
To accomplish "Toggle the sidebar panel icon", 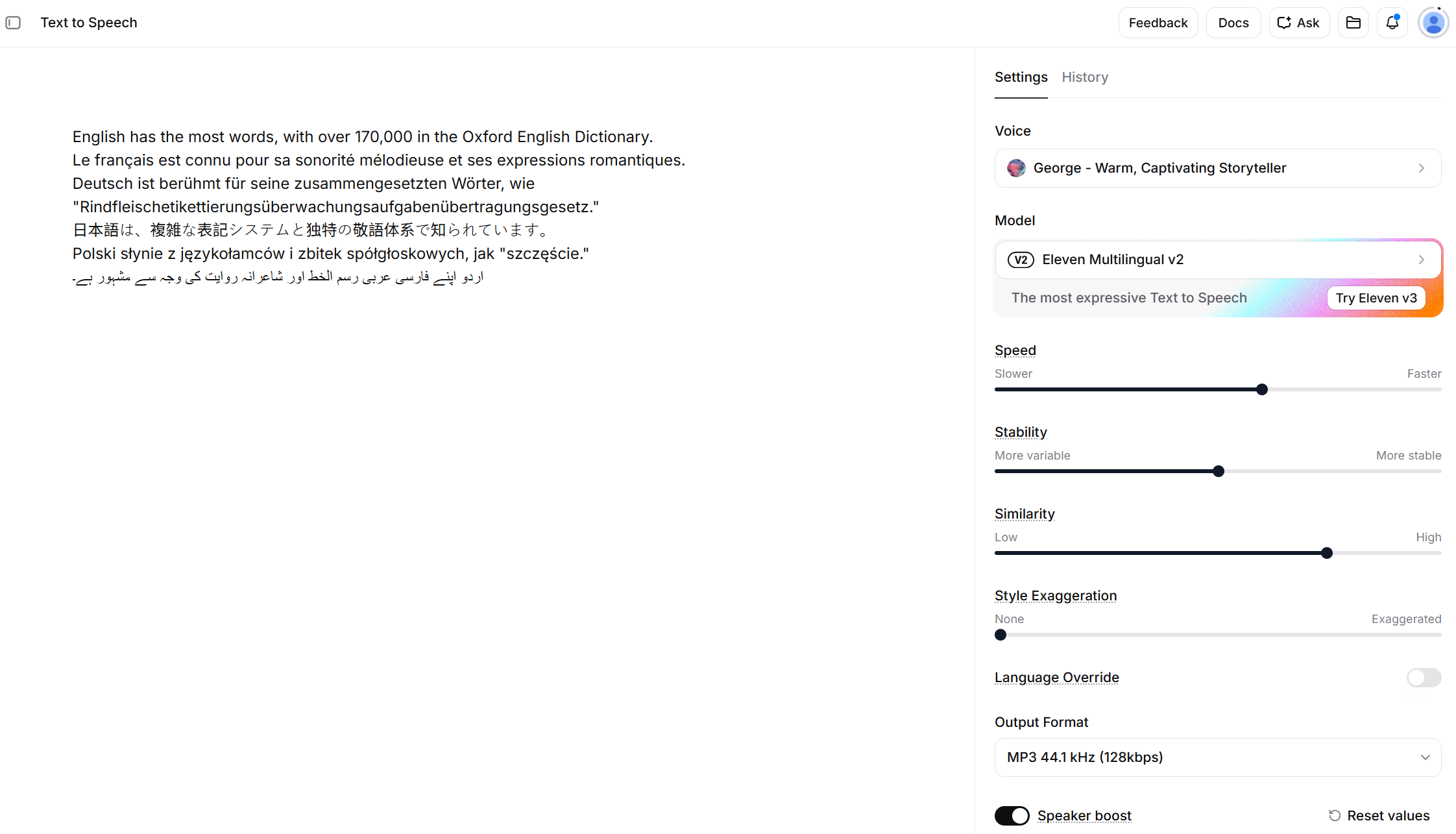I will pyautogui.click(x=13, y=23).
